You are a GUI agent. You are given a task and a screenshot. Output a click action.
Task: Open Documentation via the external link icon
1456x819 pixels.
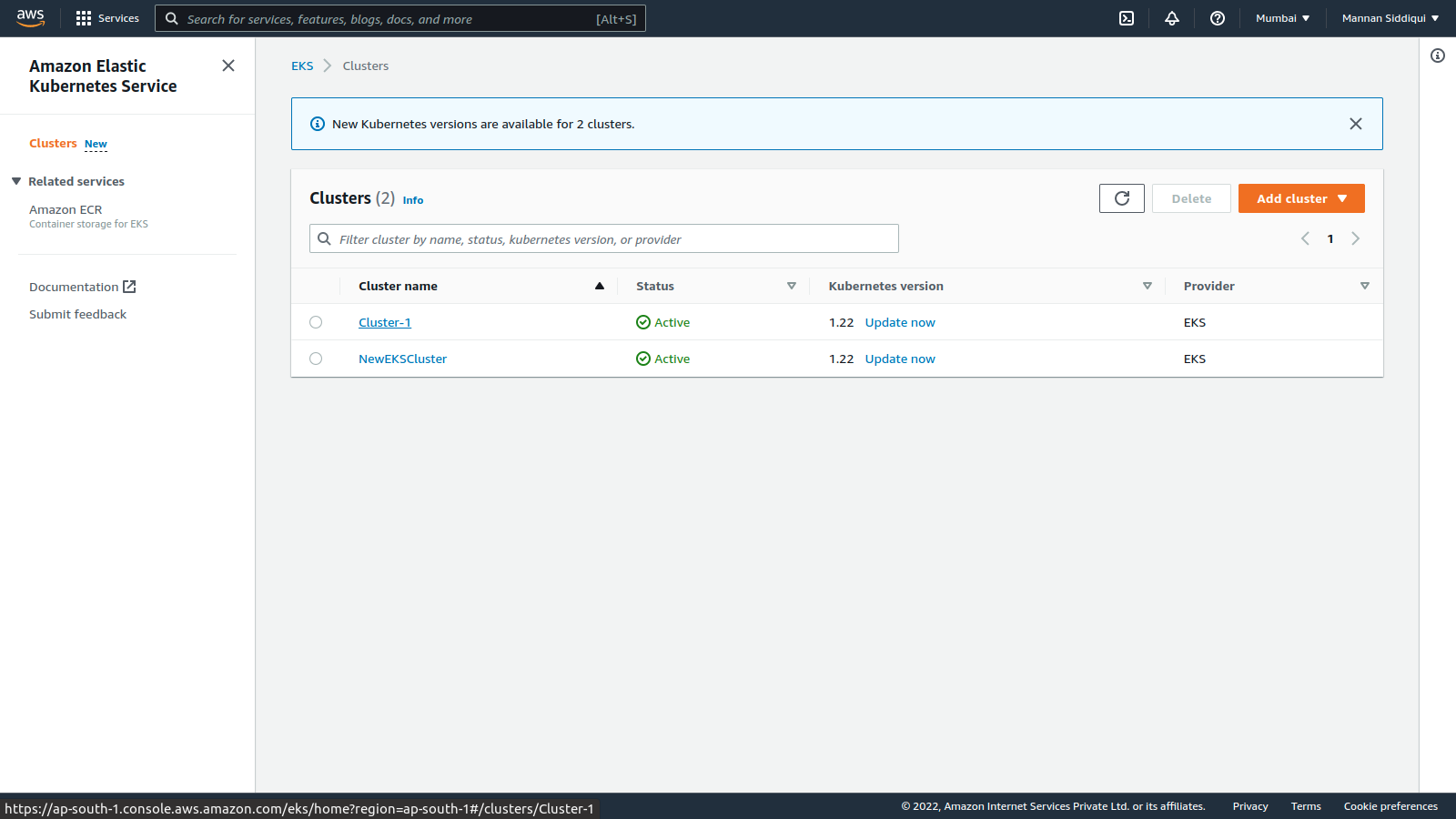coord(128,286)
